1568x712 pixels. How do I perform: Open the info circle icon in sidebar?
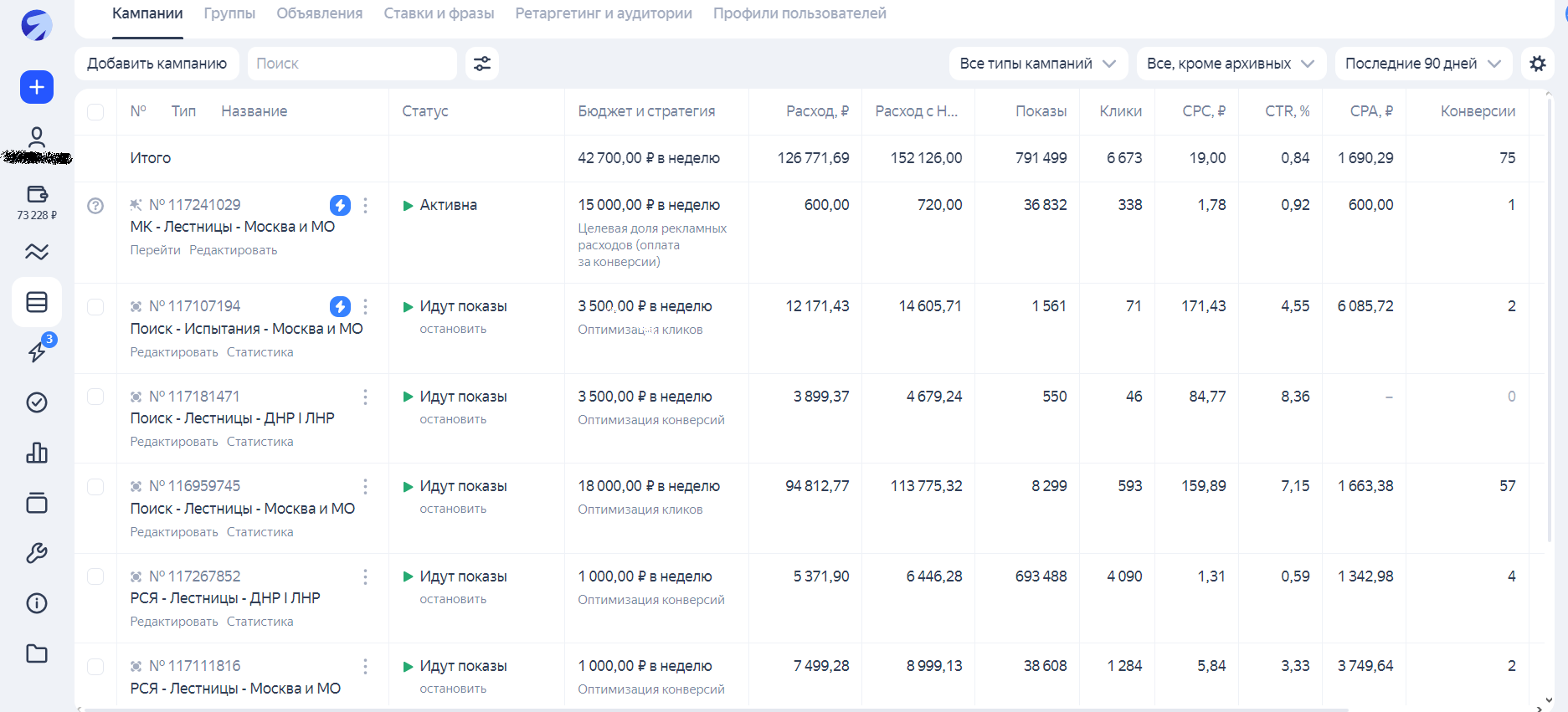coord(37,603)
